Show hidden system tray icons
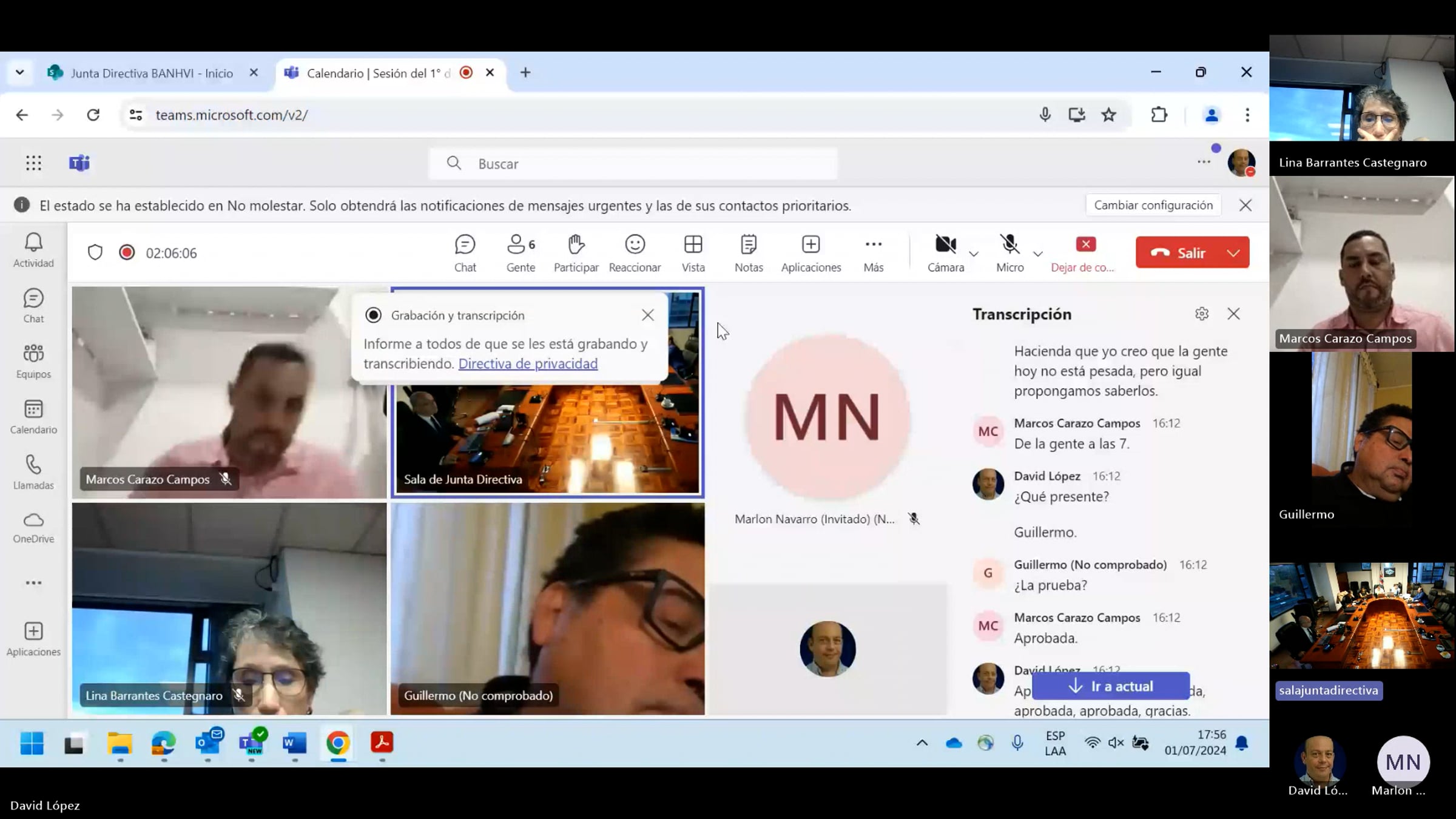Viewport: 1456px width, 819px height. tap(922, 743)
